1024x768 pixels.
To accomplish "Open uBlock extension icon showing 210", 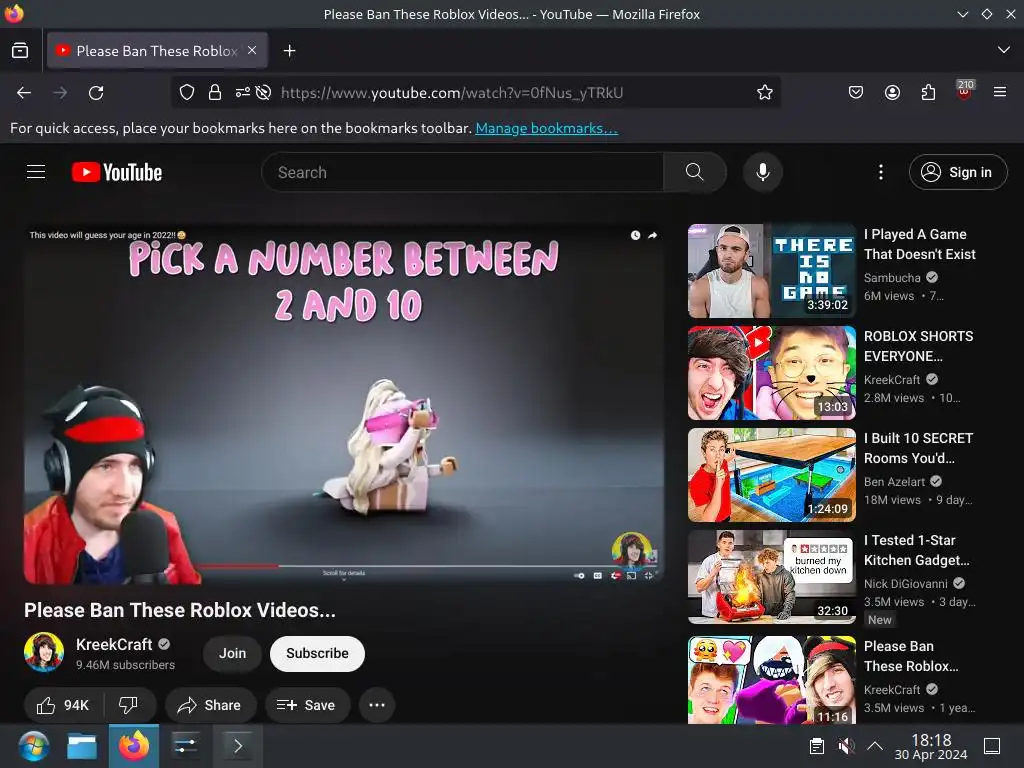I will click(x=964, y=91).
